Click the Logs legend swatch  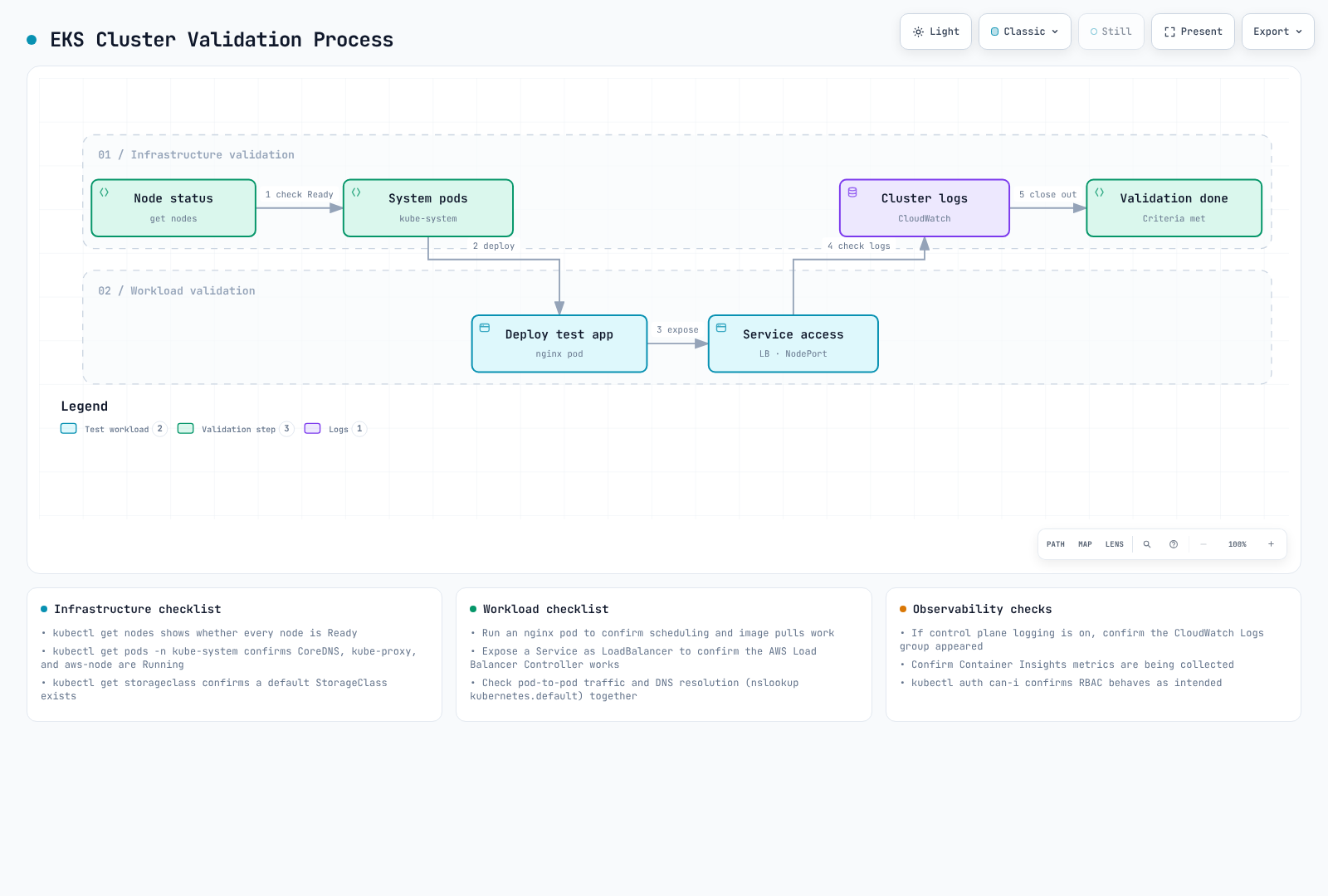313,429
